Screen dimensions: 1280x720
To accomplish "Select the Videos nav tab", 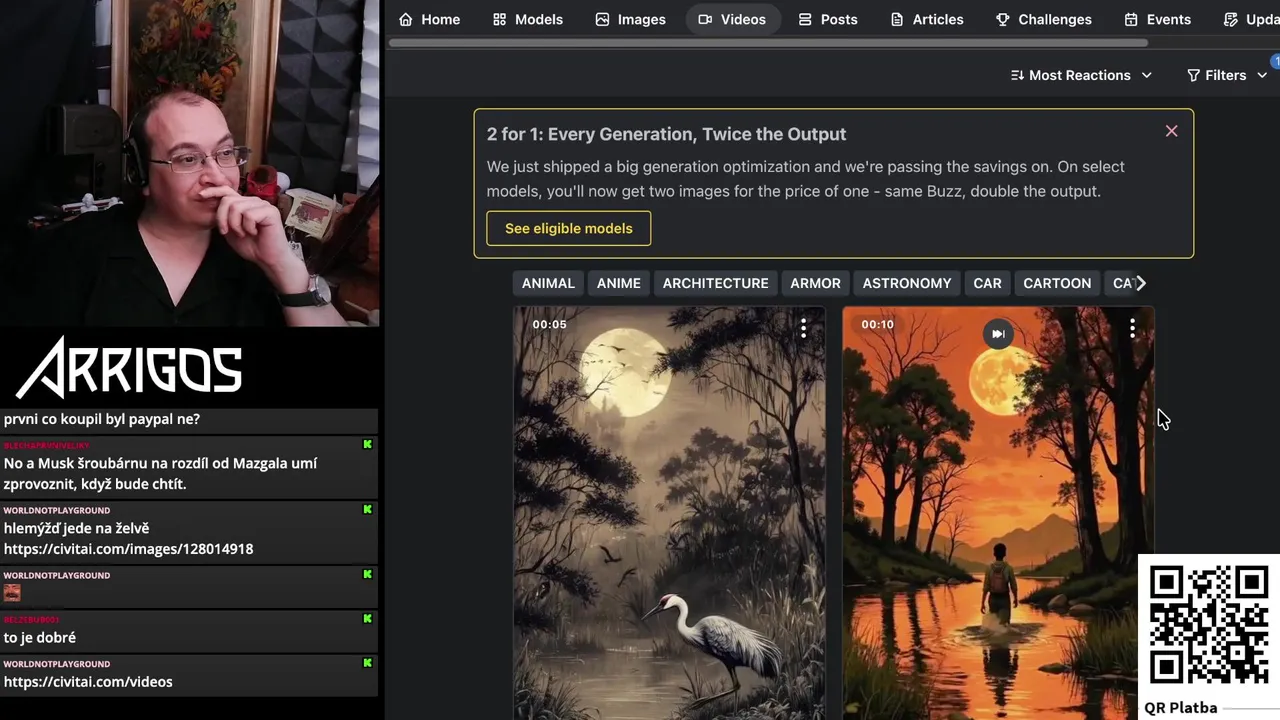I will [732, 19].
